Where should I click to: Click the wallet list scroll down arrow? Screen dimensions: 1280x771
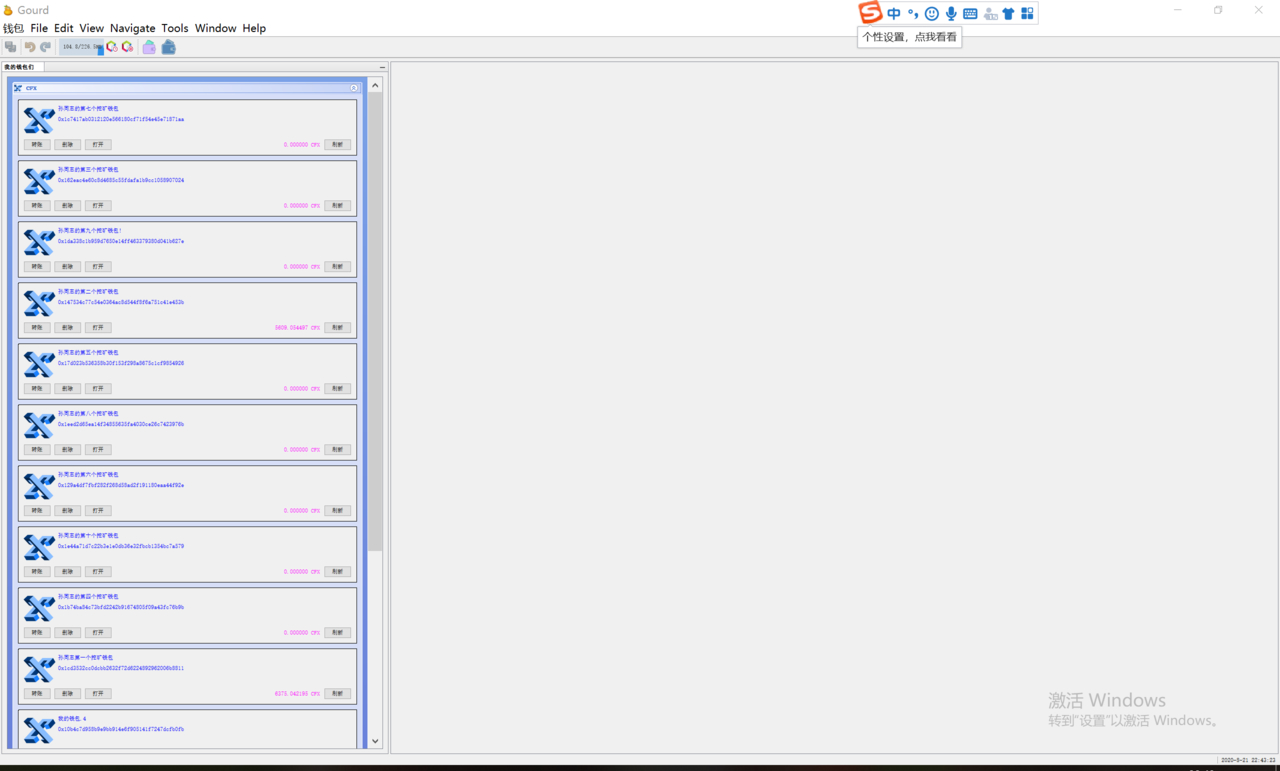[375, 741]
